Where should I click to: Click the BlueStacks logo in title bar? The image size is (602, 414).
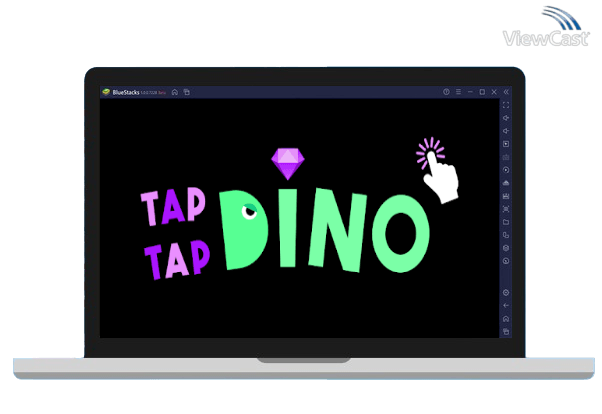pyautogui.click(x=106, y=92)
